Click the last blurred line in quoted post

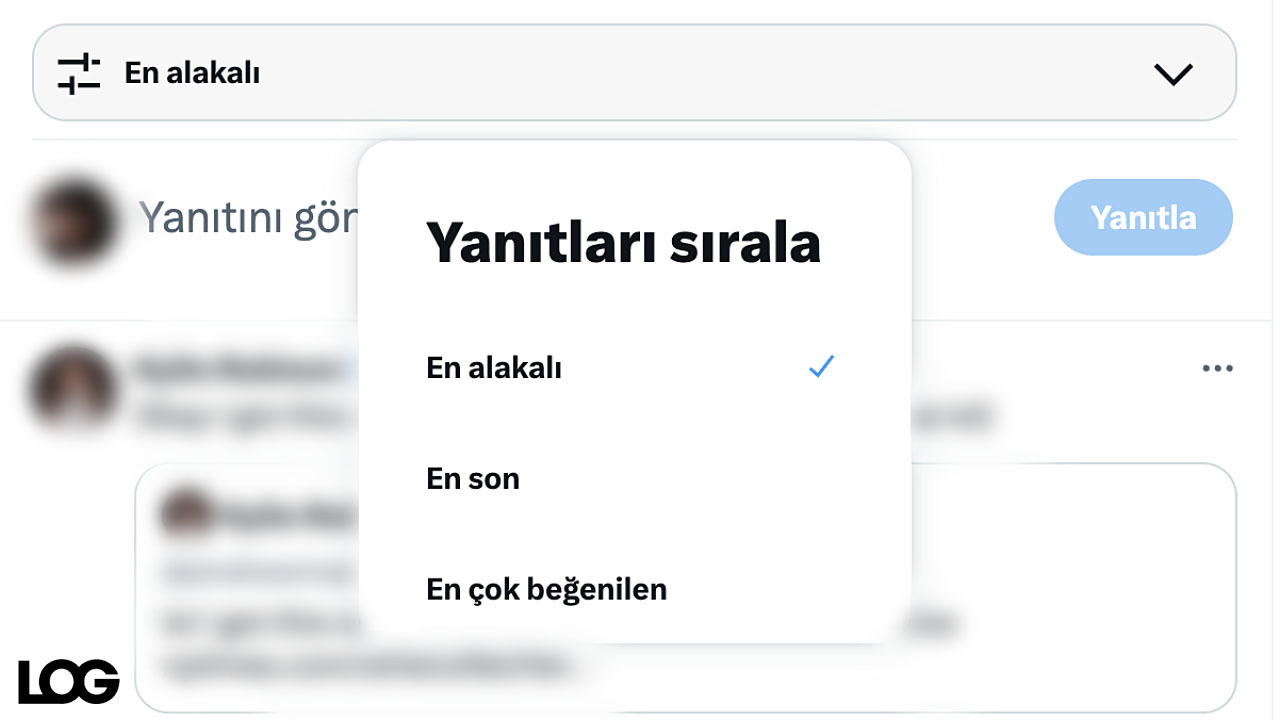pos(368,663)
